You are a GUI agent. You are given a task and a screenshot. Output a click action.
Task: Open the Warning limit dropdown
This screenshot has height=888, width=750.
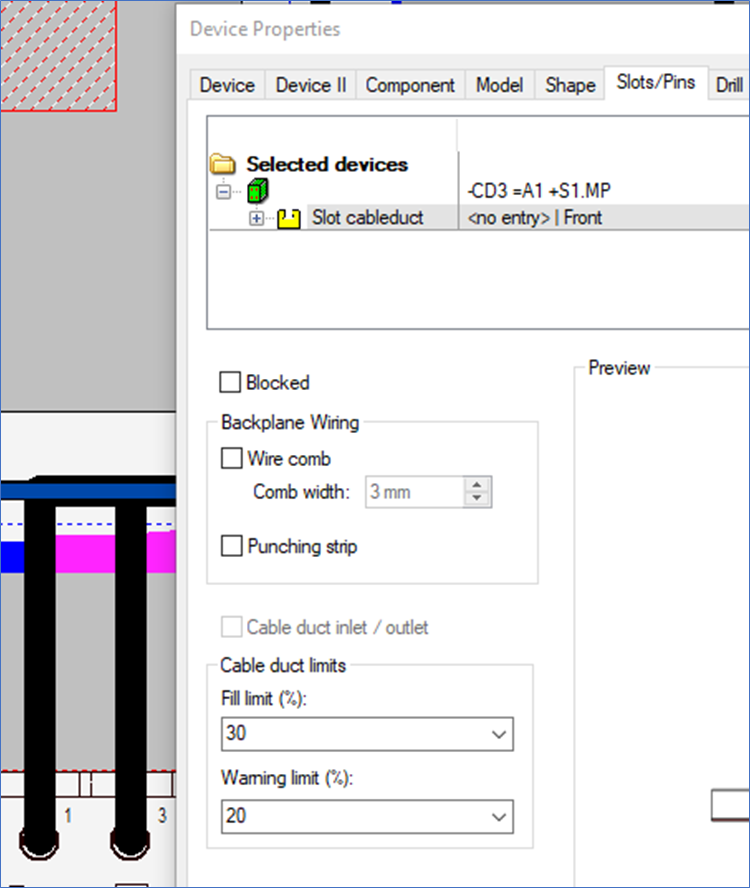coord(500,817)
